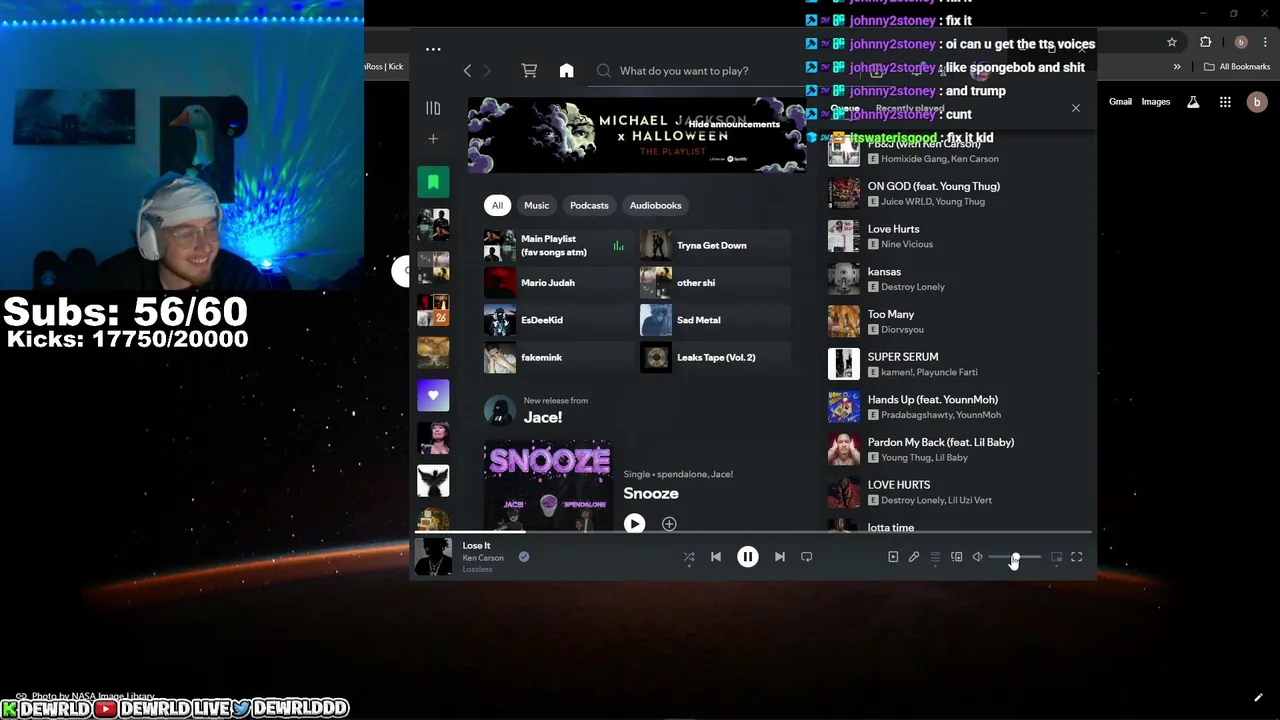Viewport: 1280px width, 720px height.
Task: Collapse Your Library sidebar icon
Action: pos(433,108)
